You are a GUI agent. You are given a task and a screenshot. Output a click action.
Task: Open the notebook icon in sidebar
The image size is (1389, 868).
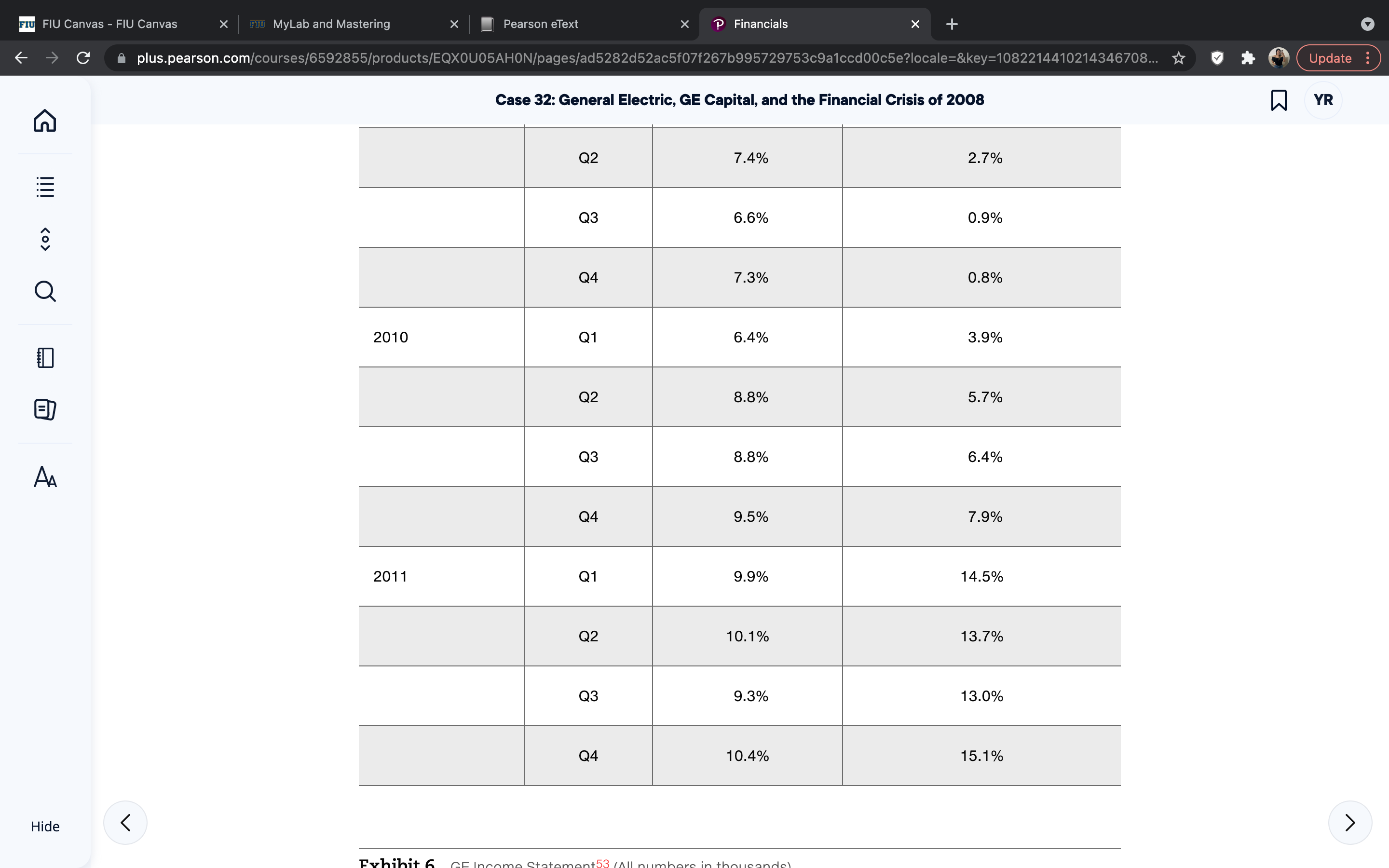point(45,358)
